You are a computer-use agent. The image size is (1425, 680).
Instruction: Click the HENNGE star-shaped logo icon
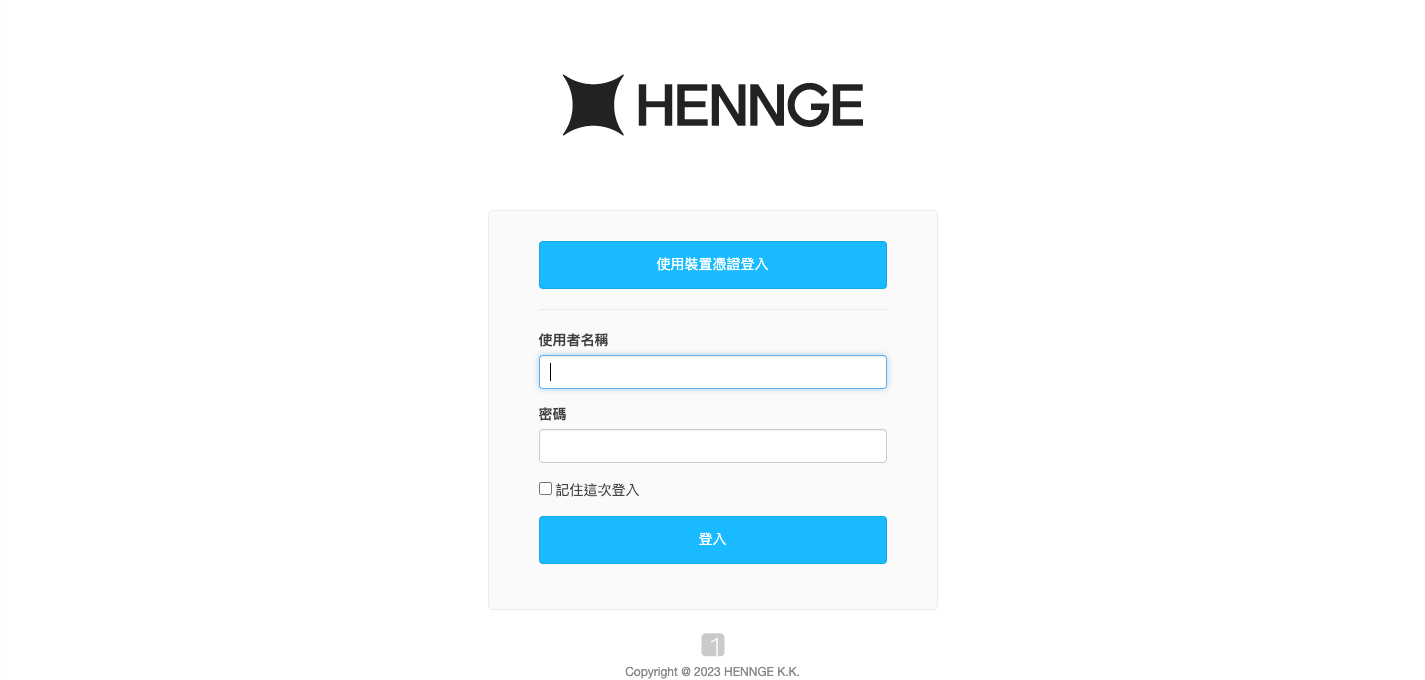tap(593, 105)
